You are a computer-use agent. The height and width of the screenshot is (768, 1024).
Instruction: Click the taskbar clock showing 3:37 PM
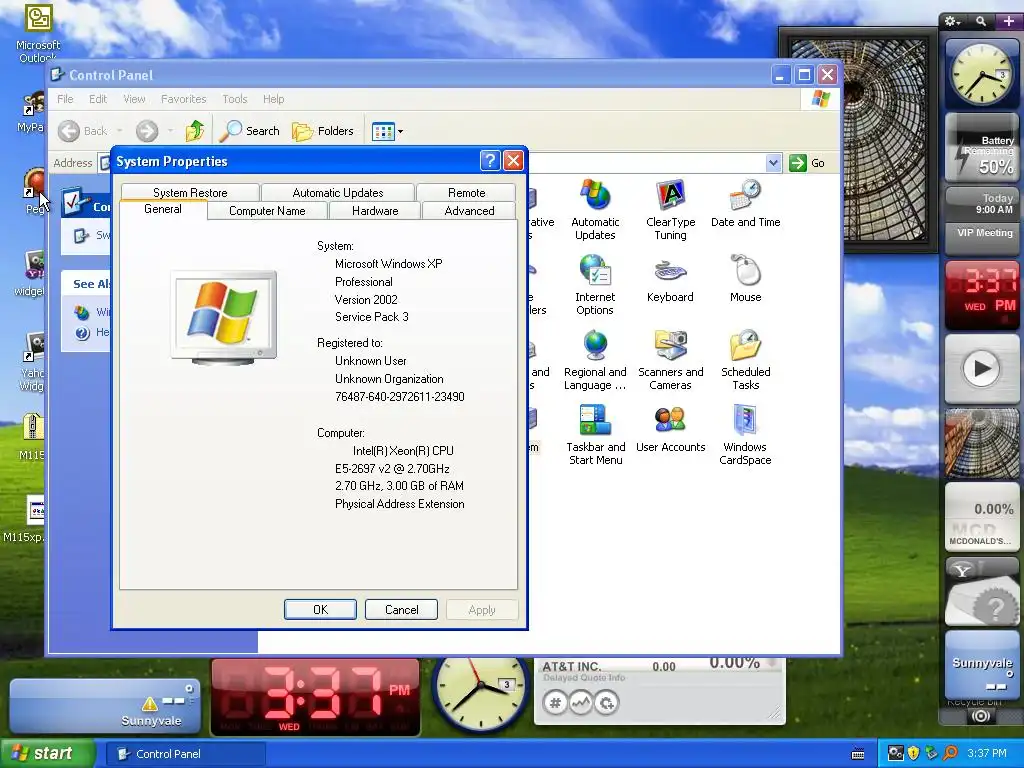[986, 753]
